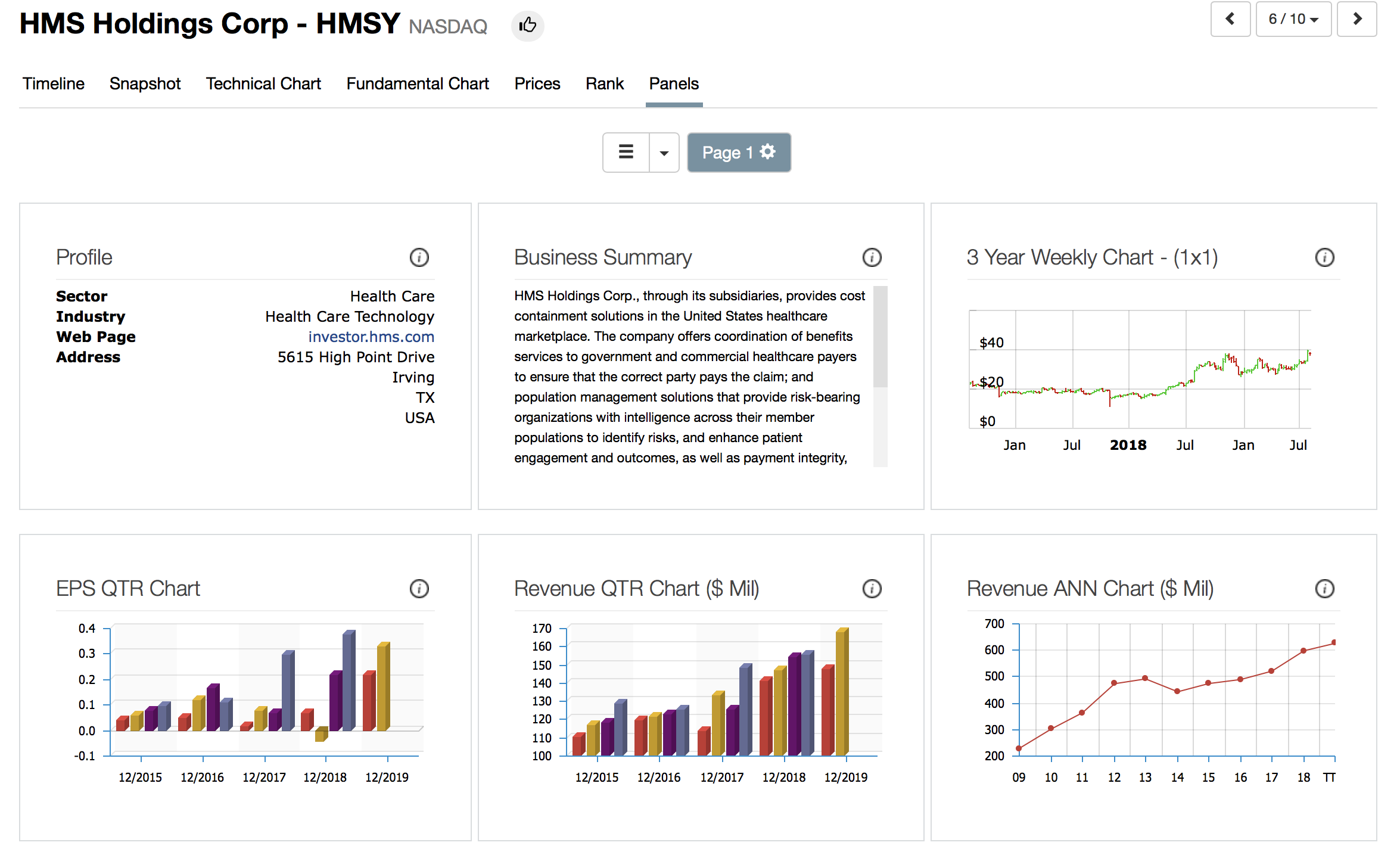Click Business Summary info icon
This screenshot has width=1400, height=858.
(872, 257)
